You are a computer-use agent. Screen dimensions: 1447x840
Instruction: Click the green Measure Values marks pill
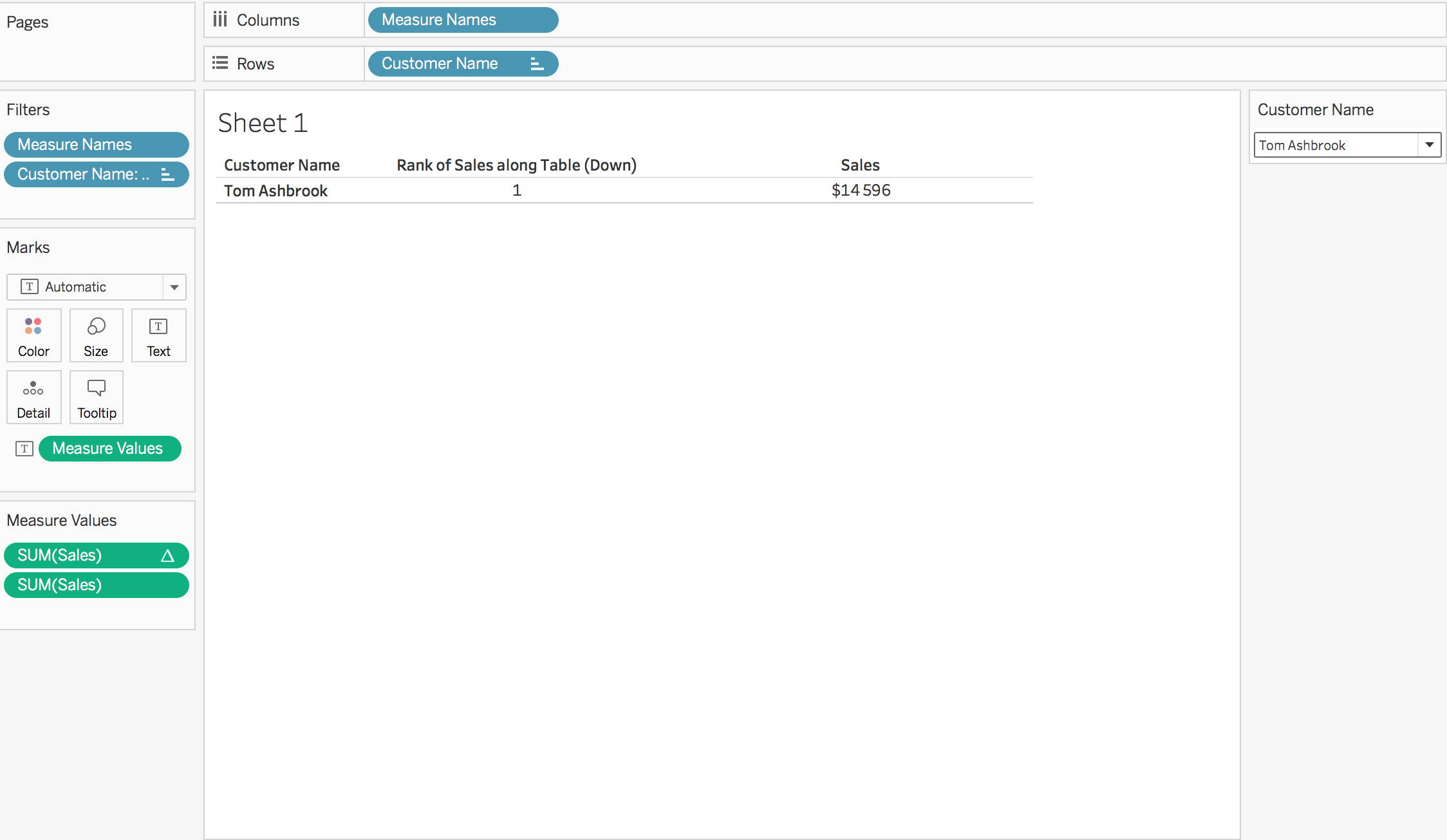coord(109,449)
